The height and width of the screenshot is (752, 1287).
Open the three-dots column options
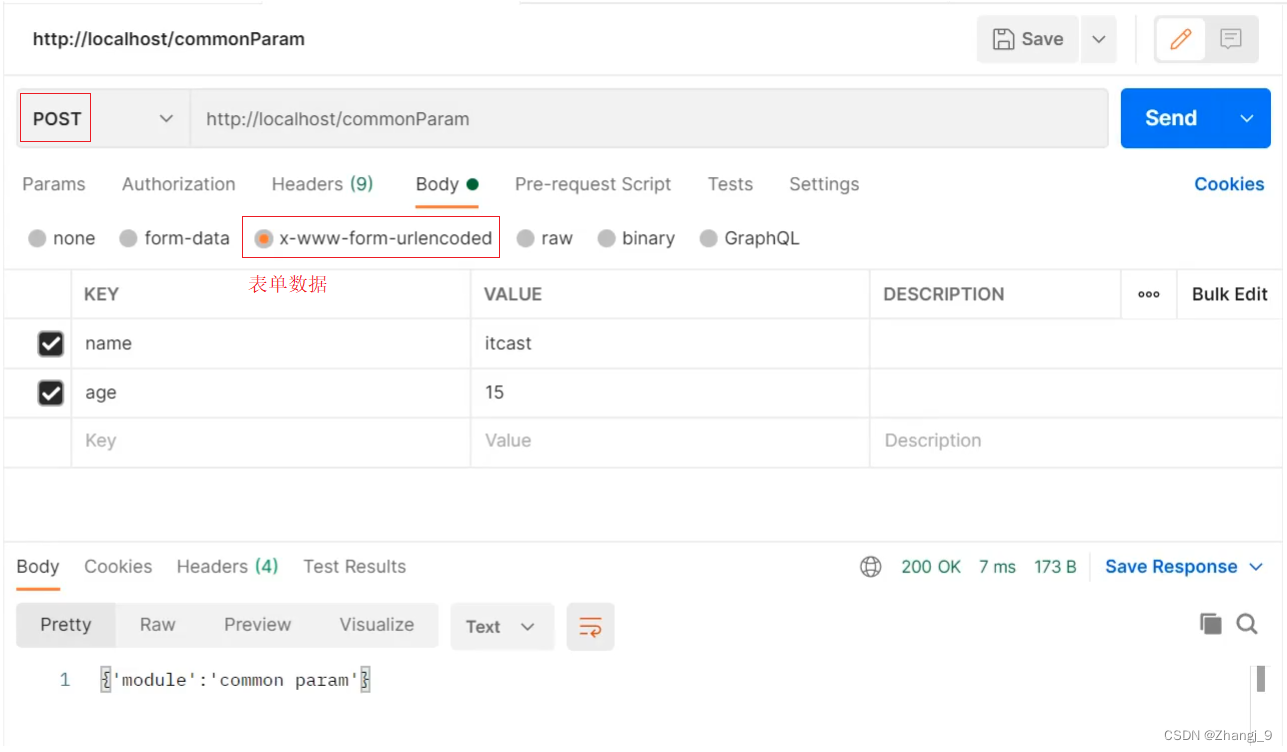tap(1149, 294)
